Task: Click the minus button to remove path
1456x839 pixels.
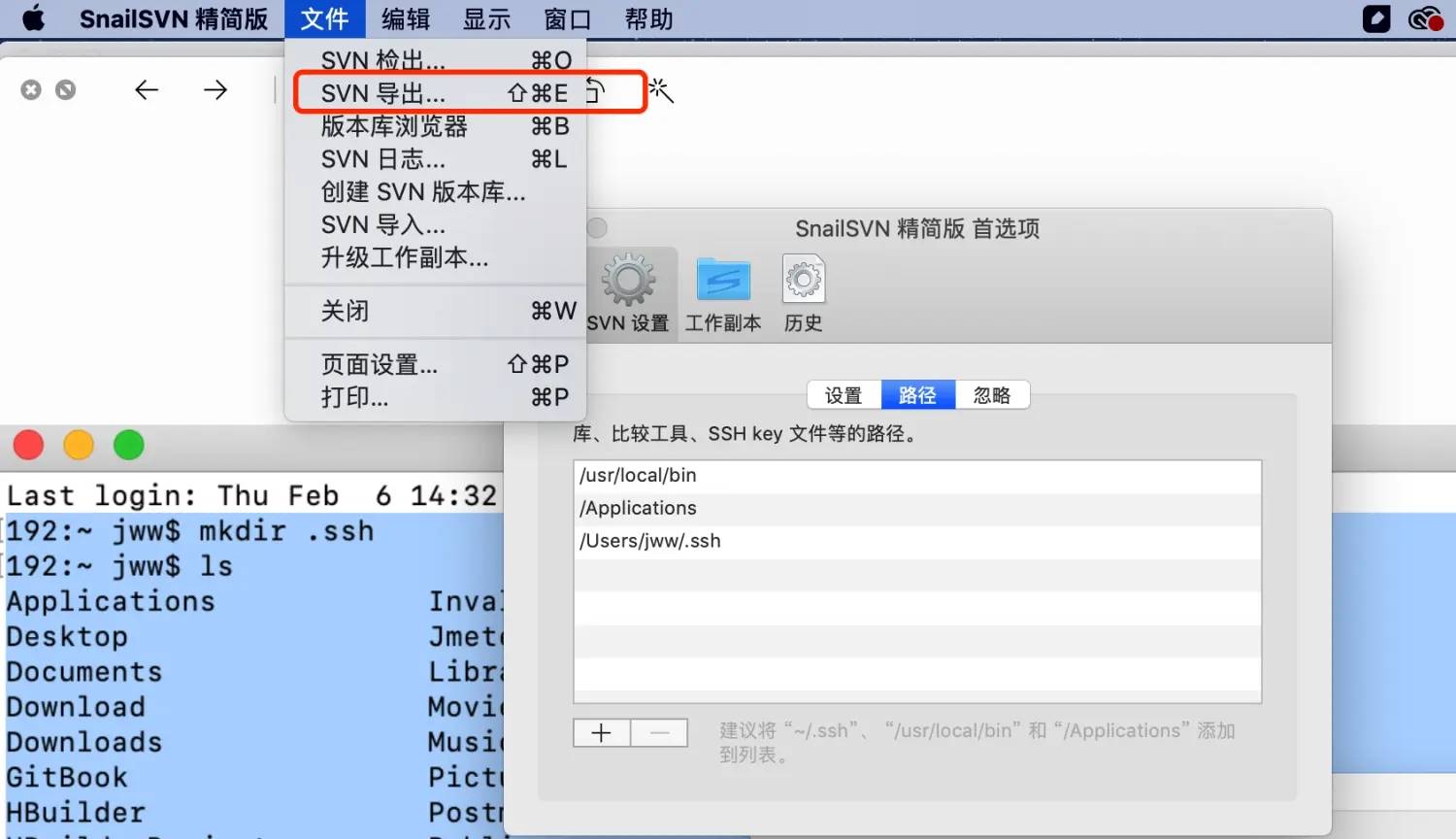Action: tap(659, 733)
